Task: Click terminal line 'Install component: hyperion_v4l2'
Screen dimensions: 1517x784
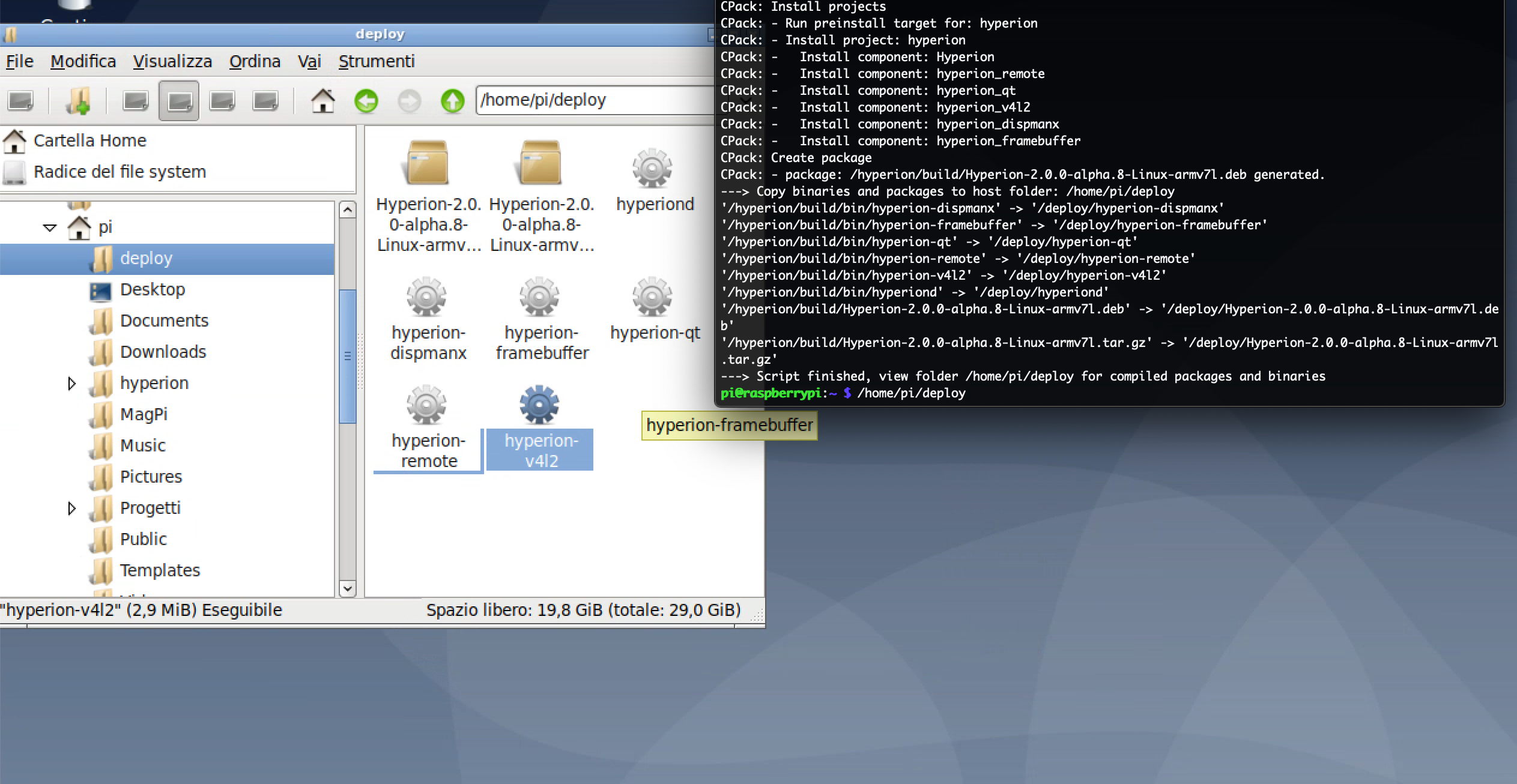Action: 875,108
